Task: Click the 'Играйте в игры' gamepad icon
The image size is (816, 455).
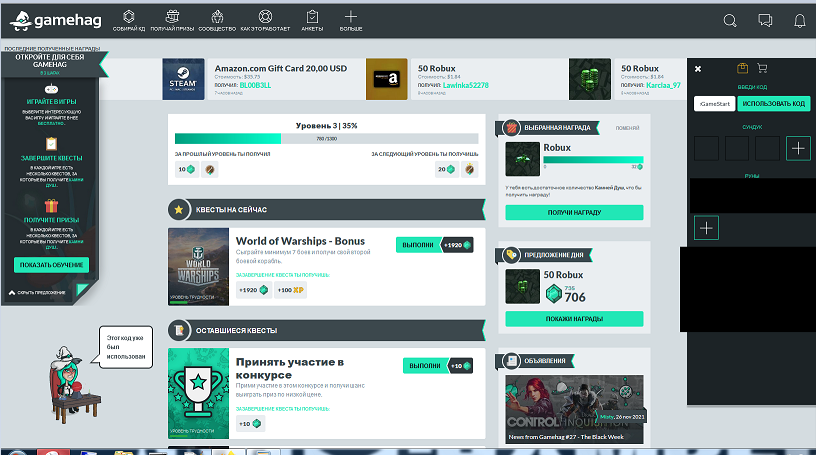Action: click(51, 89)
